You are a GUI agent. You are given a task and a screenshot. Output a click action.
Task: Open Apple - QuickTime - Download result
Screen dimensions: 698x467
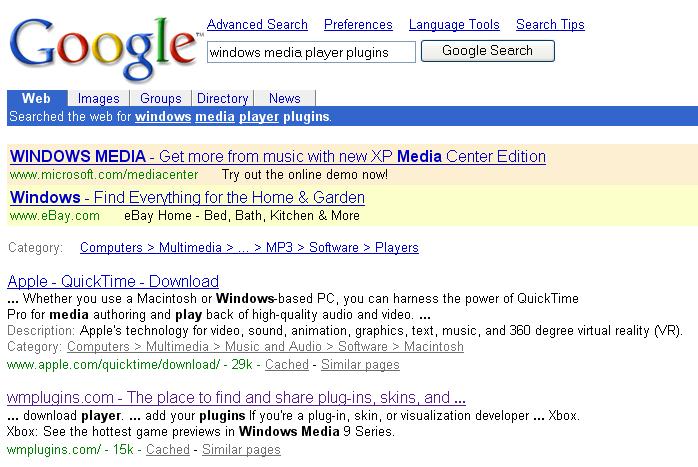[113, 281]
